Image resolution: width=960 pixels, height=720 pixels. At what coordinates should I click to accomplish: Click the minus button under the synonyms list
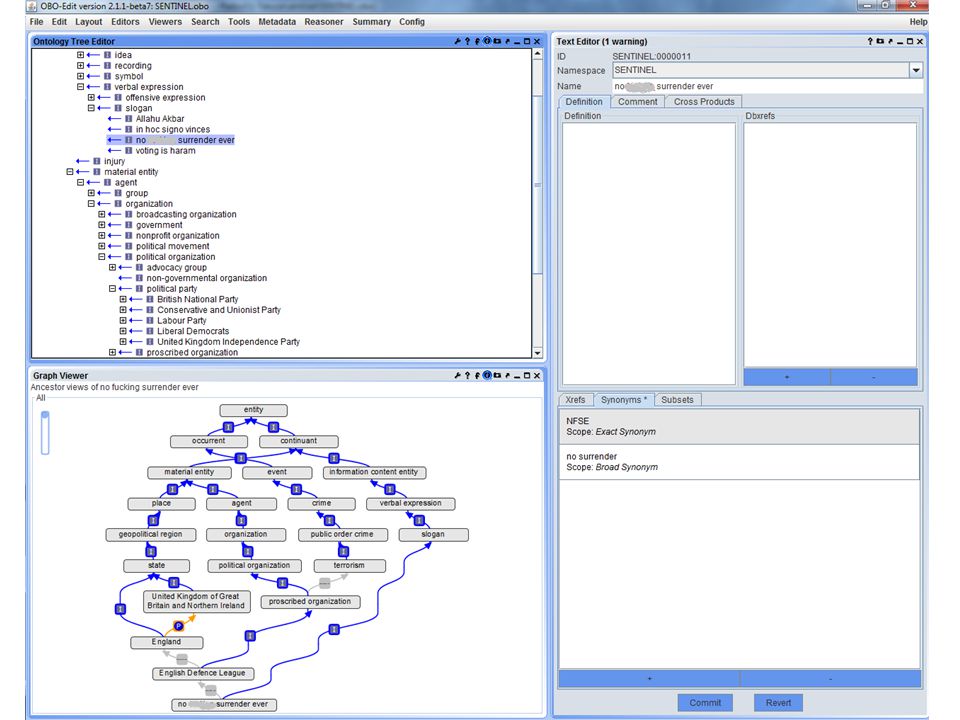[830, 678]
